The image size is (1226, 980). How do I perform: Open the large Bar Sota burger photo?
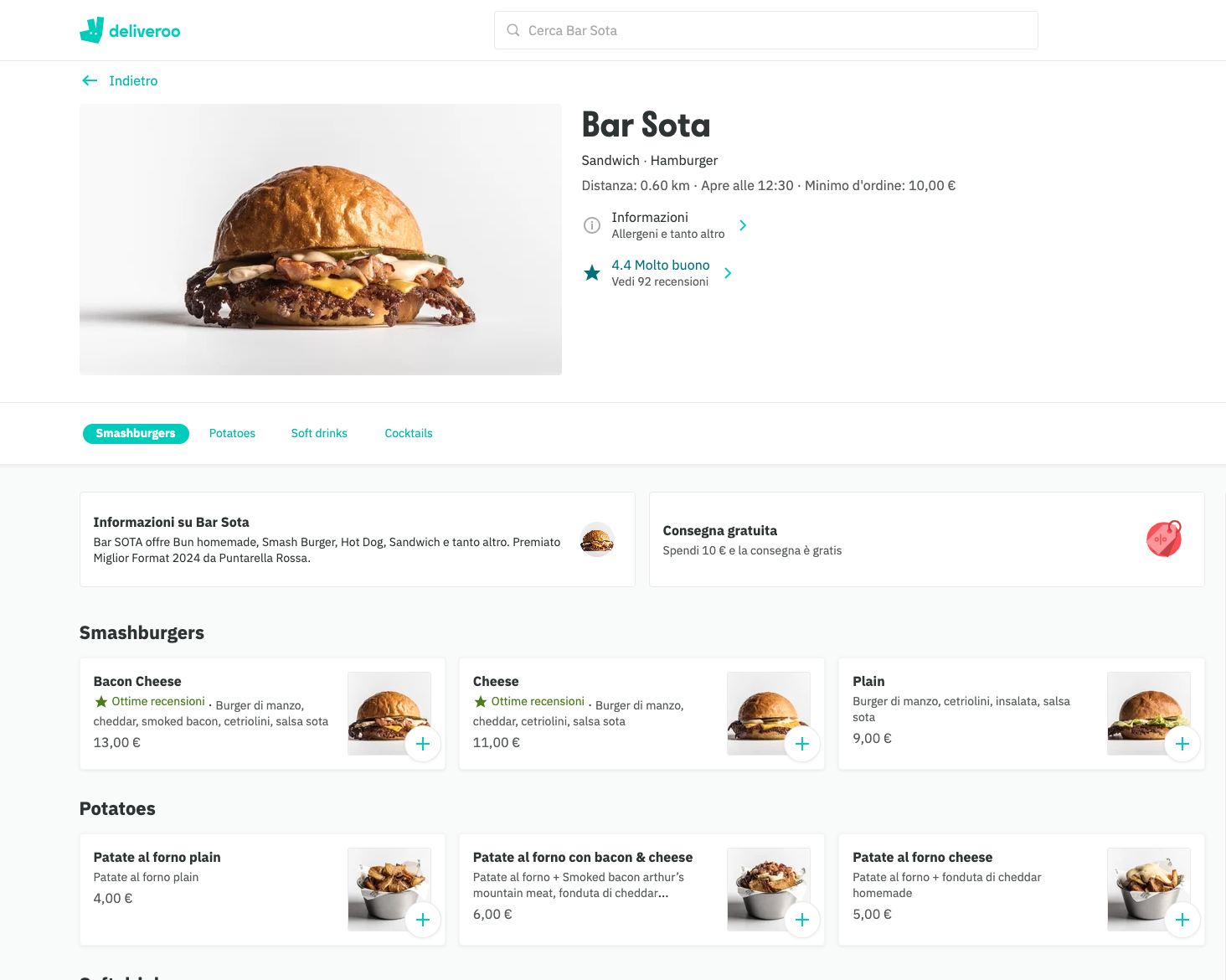321,240
